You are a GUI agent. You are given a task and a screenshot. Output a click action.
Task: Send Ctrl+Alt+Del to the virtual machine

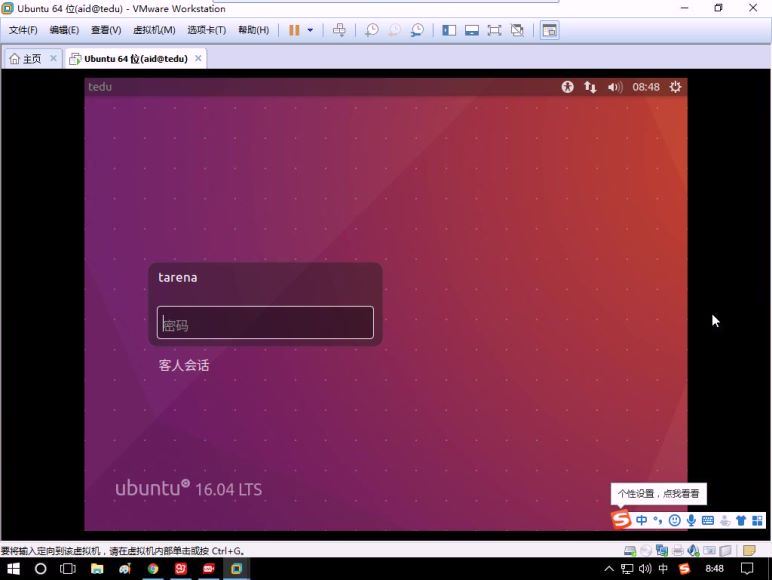coord(339,30)
